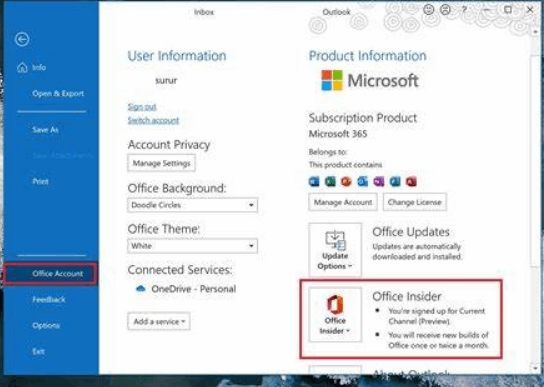Click the Product Information heading

click(368, 56)
